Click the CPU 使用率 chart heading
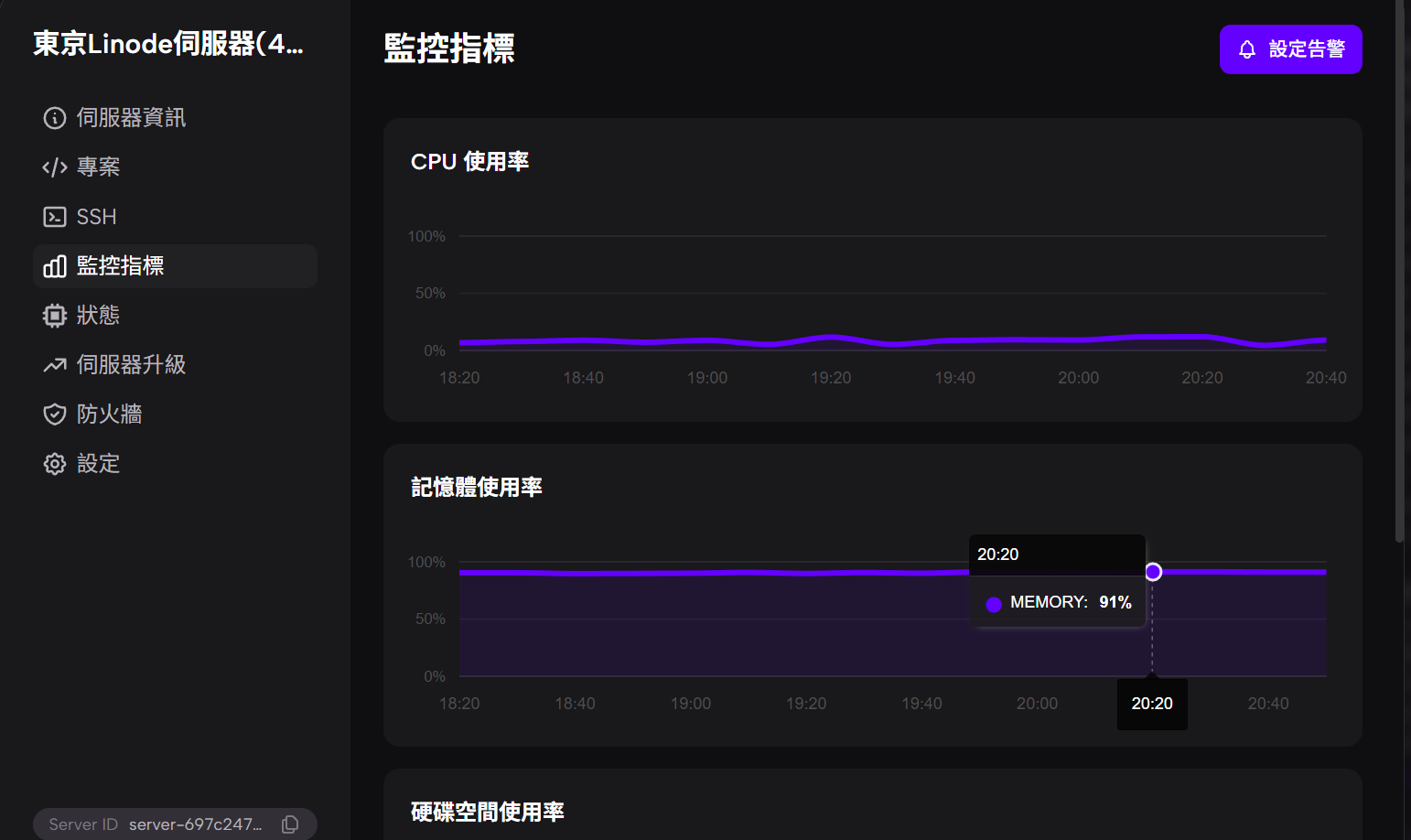This screenshot has width=1411, height=840. [469, 161]
